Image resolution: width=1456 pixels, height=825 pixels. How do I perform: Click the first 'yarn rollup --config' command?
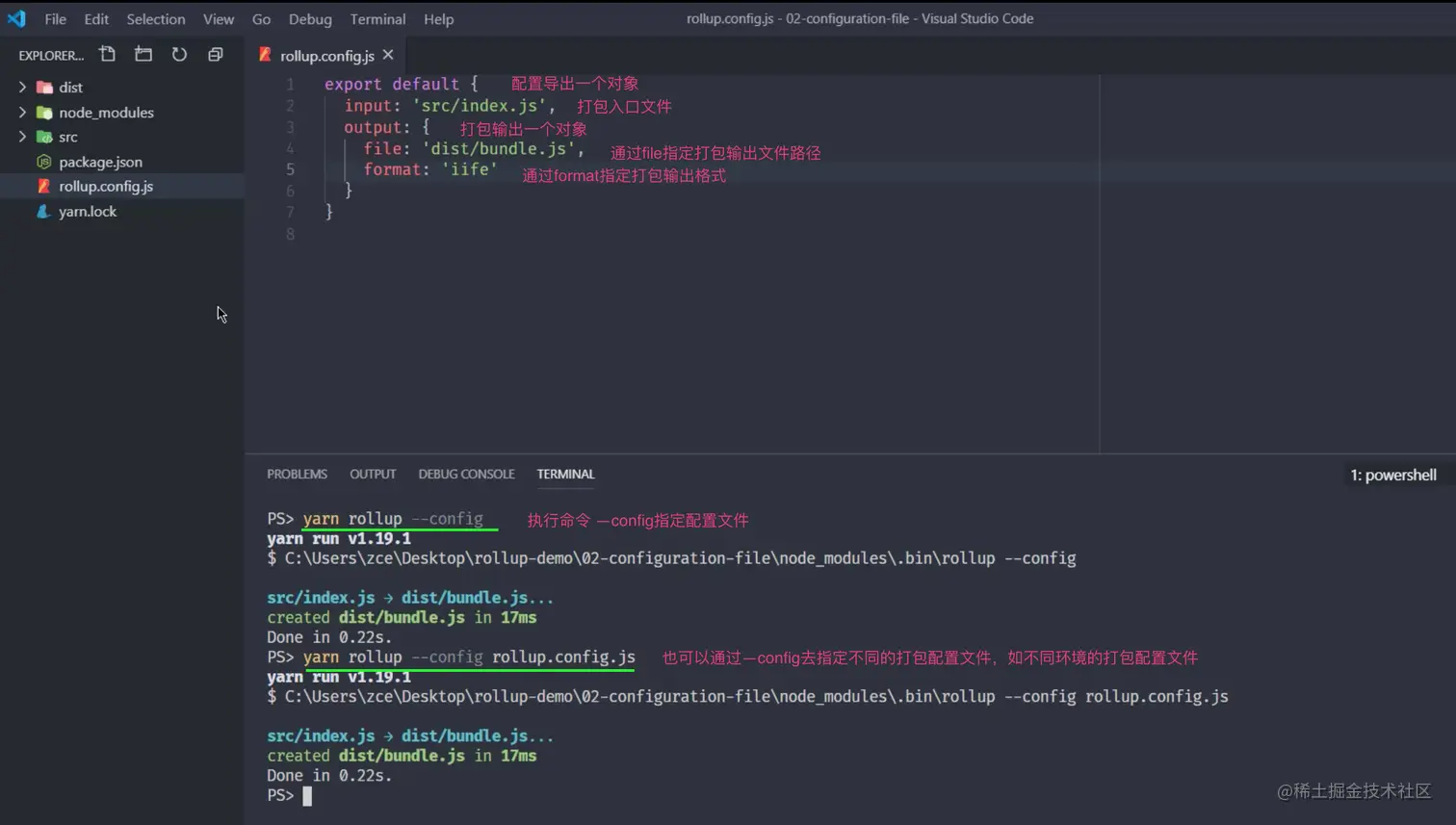(x=393, y=519)
